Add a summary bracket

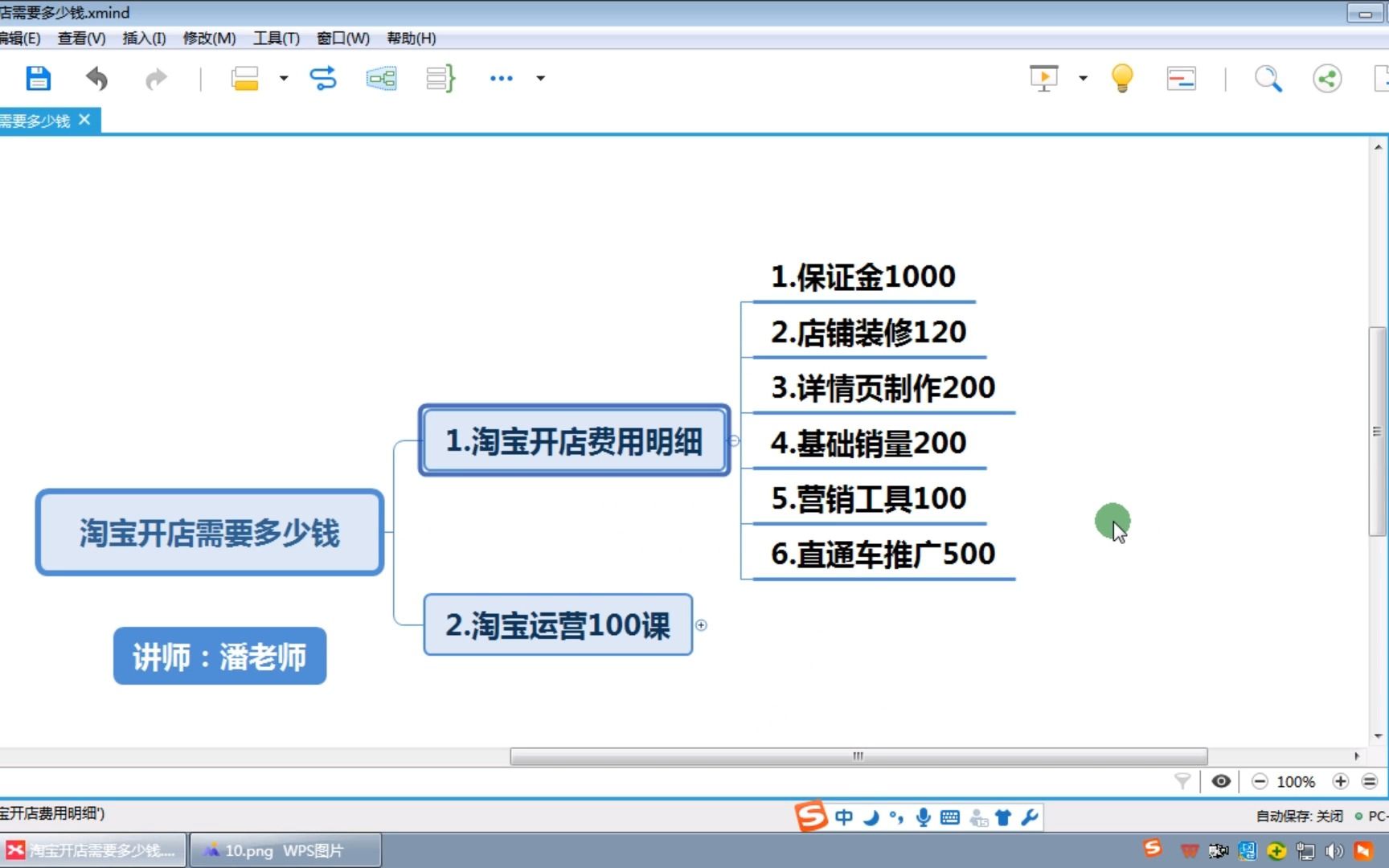440,78
